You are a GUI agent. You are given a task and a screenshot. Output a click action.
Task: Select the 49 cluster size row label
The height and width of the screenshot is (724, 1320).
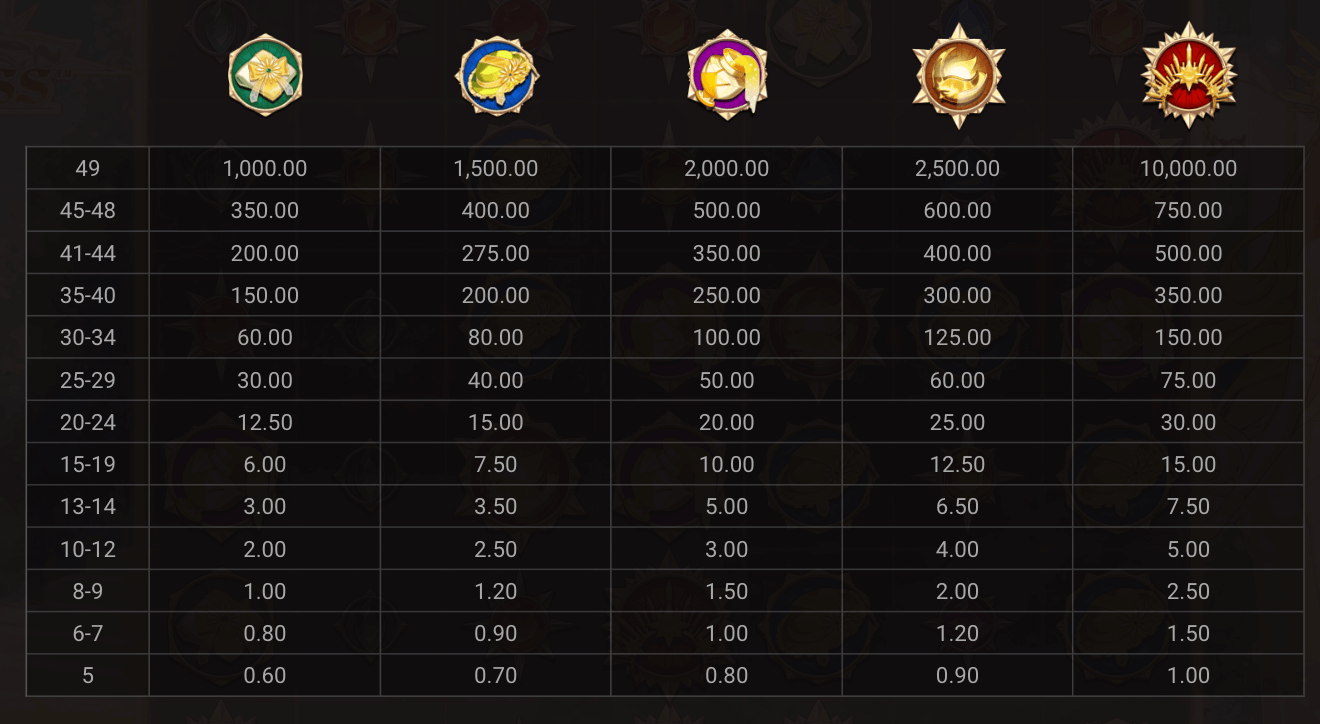tap(88, 169)
